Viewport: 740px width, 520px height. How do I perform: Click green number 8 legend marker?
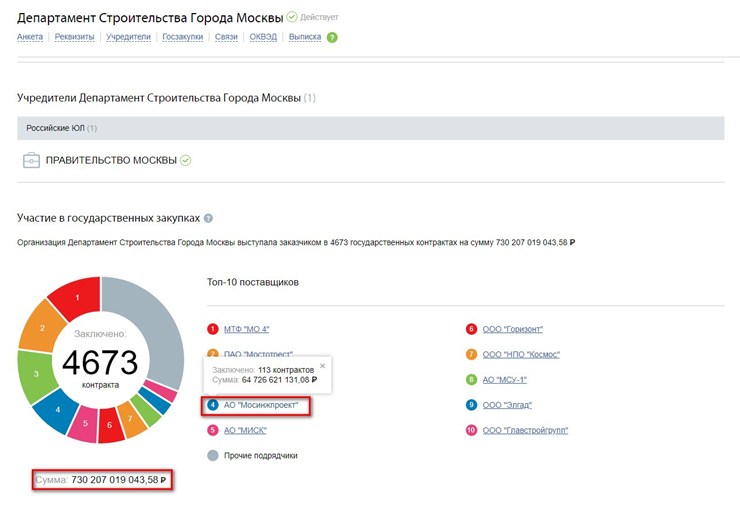pyautogui.click(x=471, y=379)
